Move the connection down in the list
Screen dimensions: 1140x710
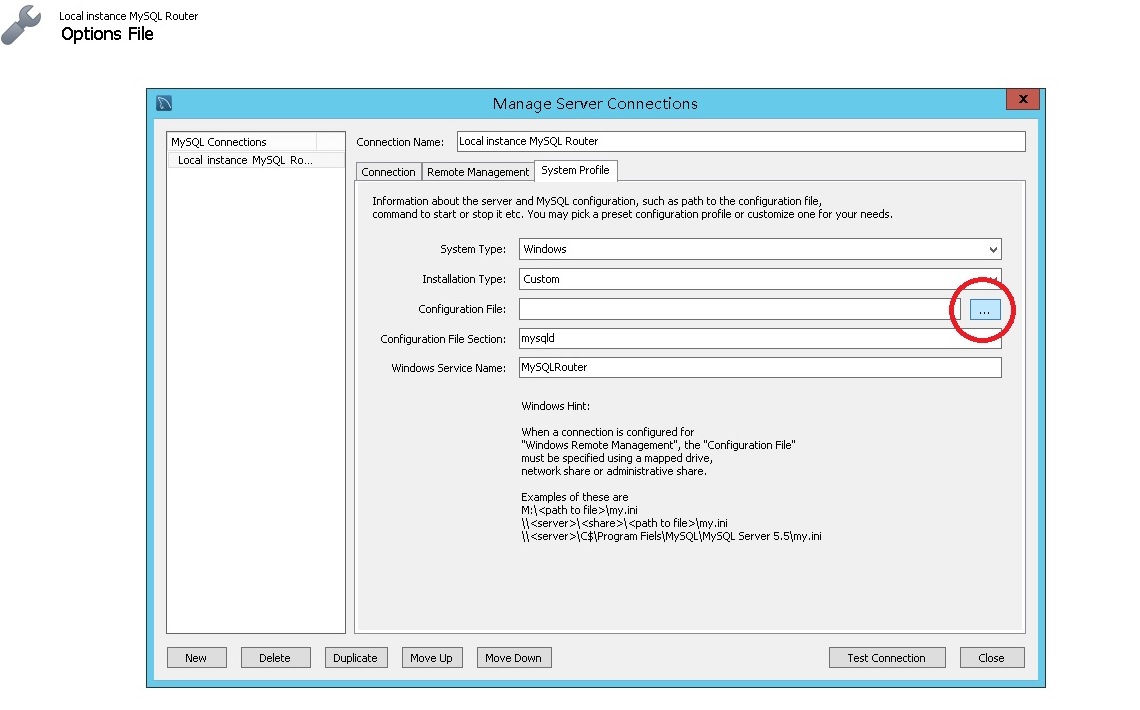point(513,657)
